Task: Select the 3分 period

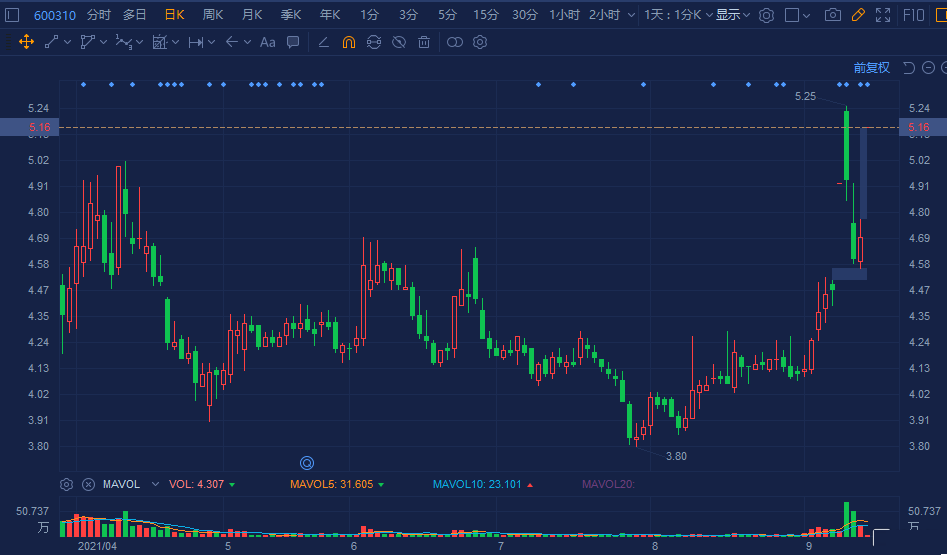Action: [x=408, y=15]
